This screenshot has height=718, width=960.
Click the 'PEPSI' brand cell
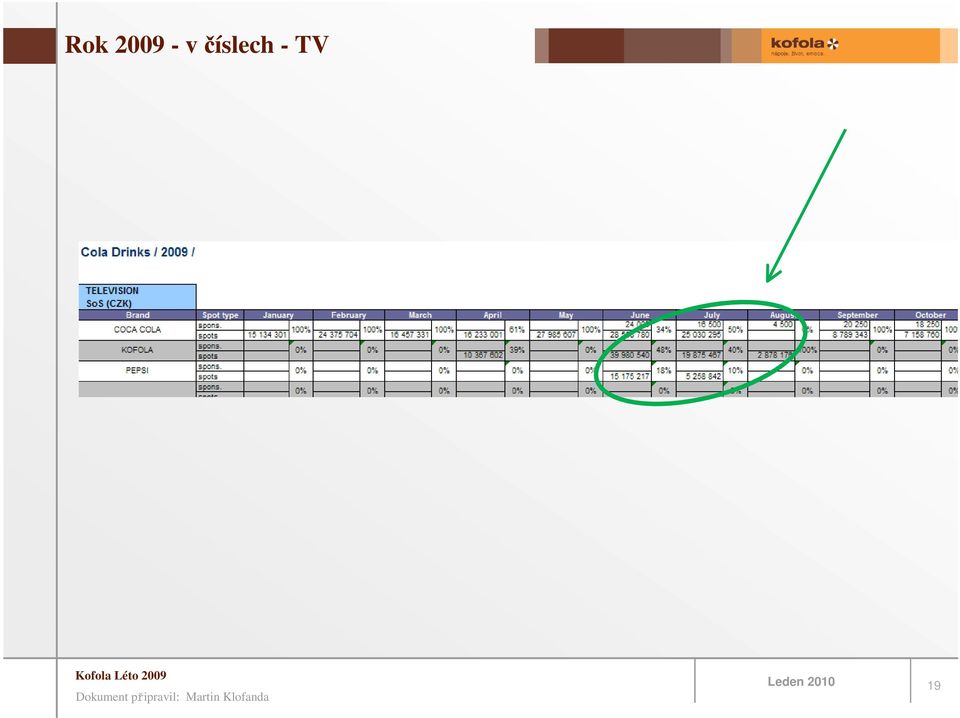pos(137,370)
